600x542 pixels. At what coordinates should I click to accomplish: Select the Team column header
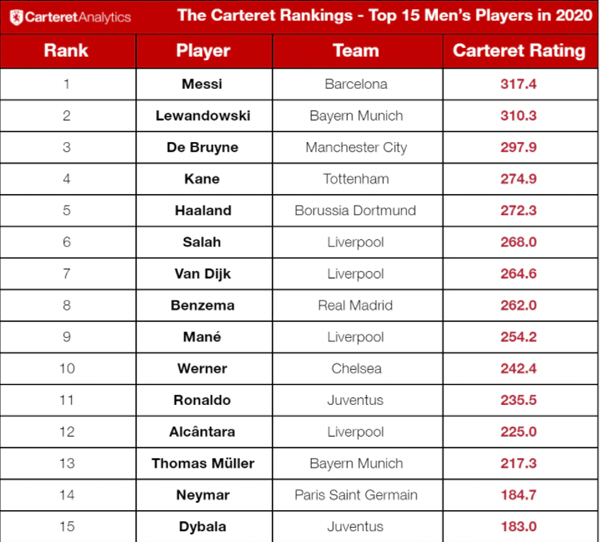click(x=356, y=51)
